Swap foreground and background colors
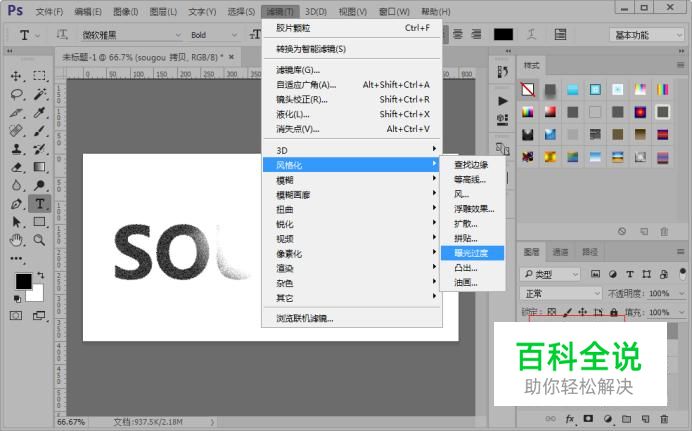 click(41, 275)
